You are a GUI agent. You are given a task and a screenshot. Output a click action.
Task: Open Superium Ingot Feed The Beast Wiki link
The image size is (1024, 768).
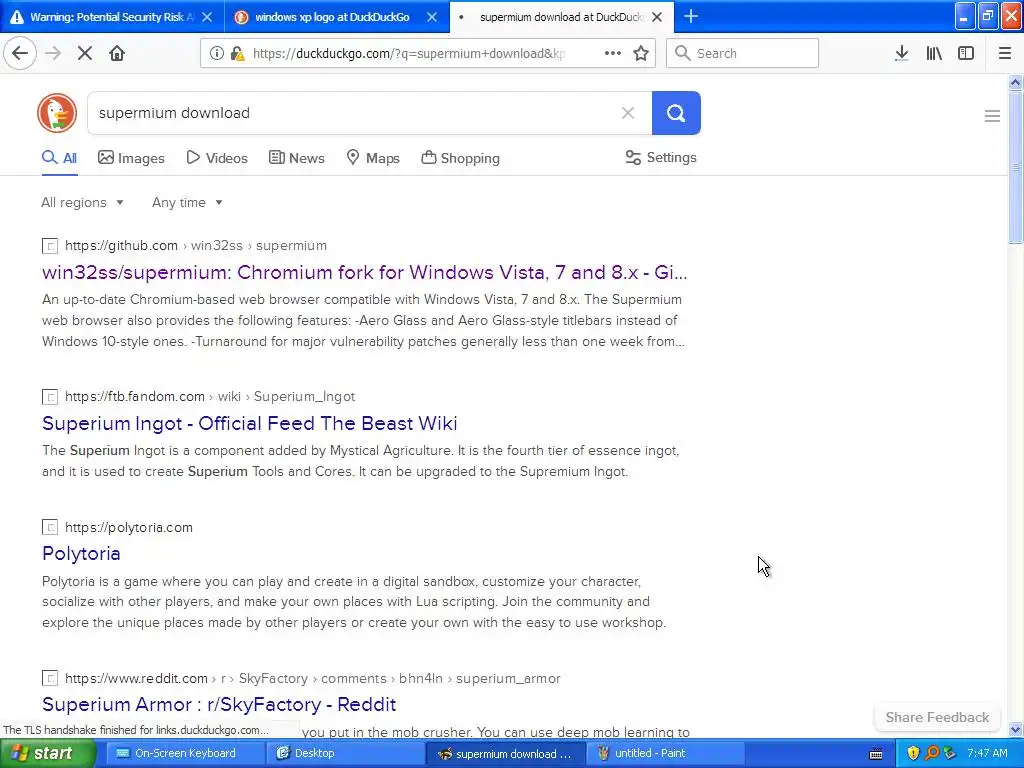(x=249, y=423)
